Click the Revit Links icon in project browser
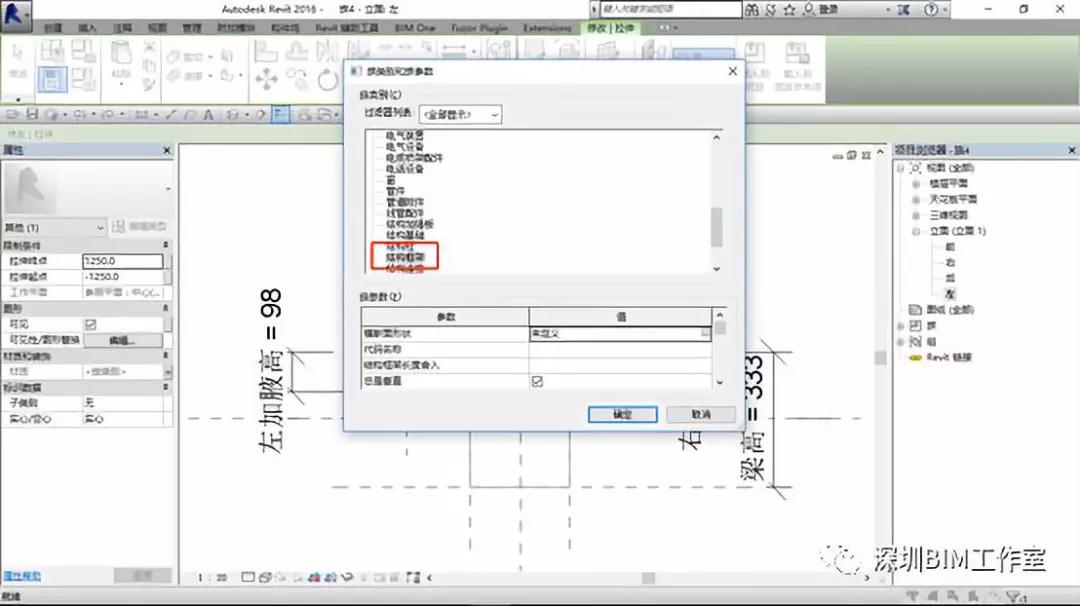This screenshot has height=606, width=1080. 915,357
